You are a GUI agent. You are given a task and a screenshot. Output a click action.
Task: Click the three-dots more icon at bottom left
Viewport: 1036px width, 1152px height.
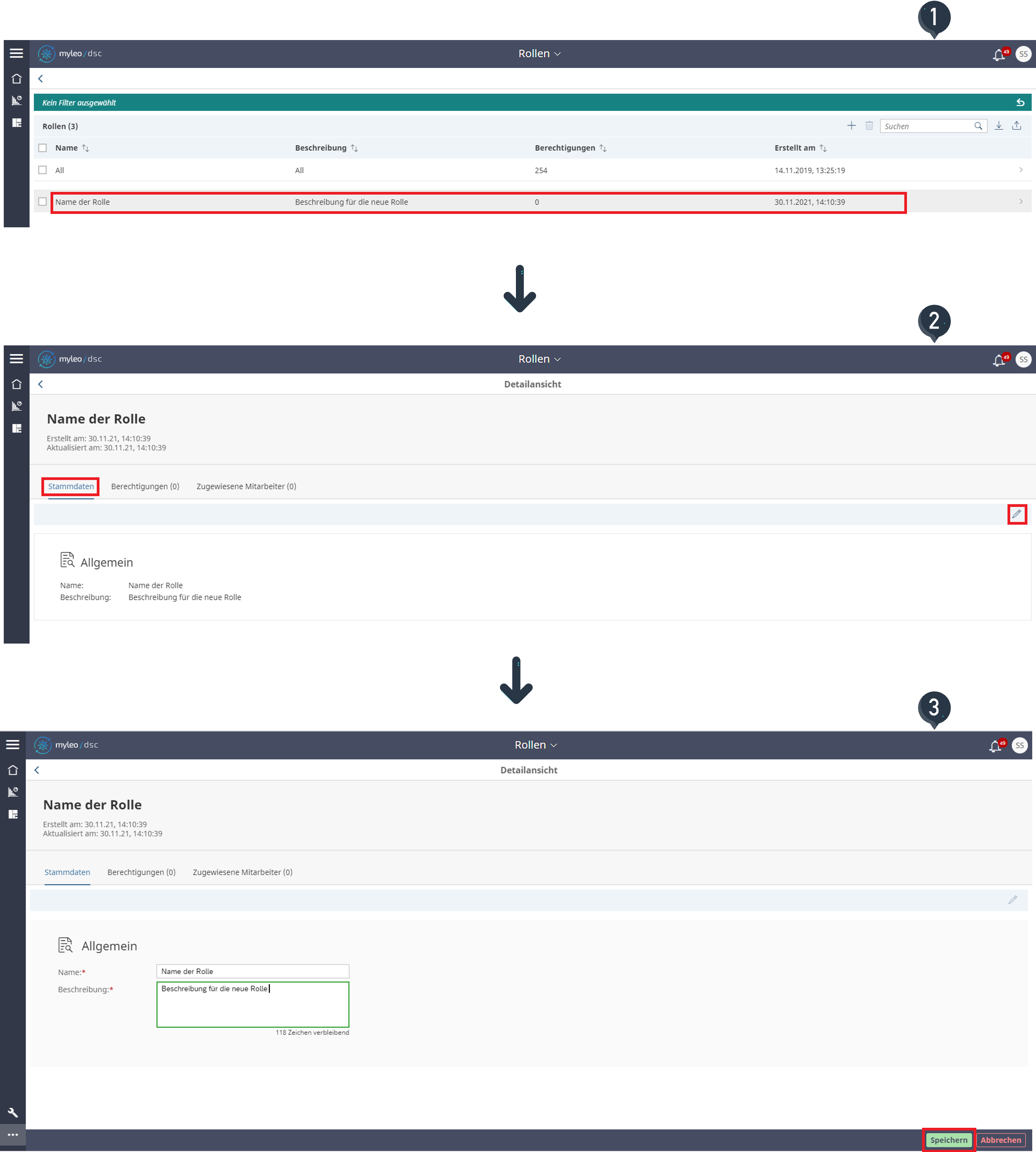point(13,1134)
